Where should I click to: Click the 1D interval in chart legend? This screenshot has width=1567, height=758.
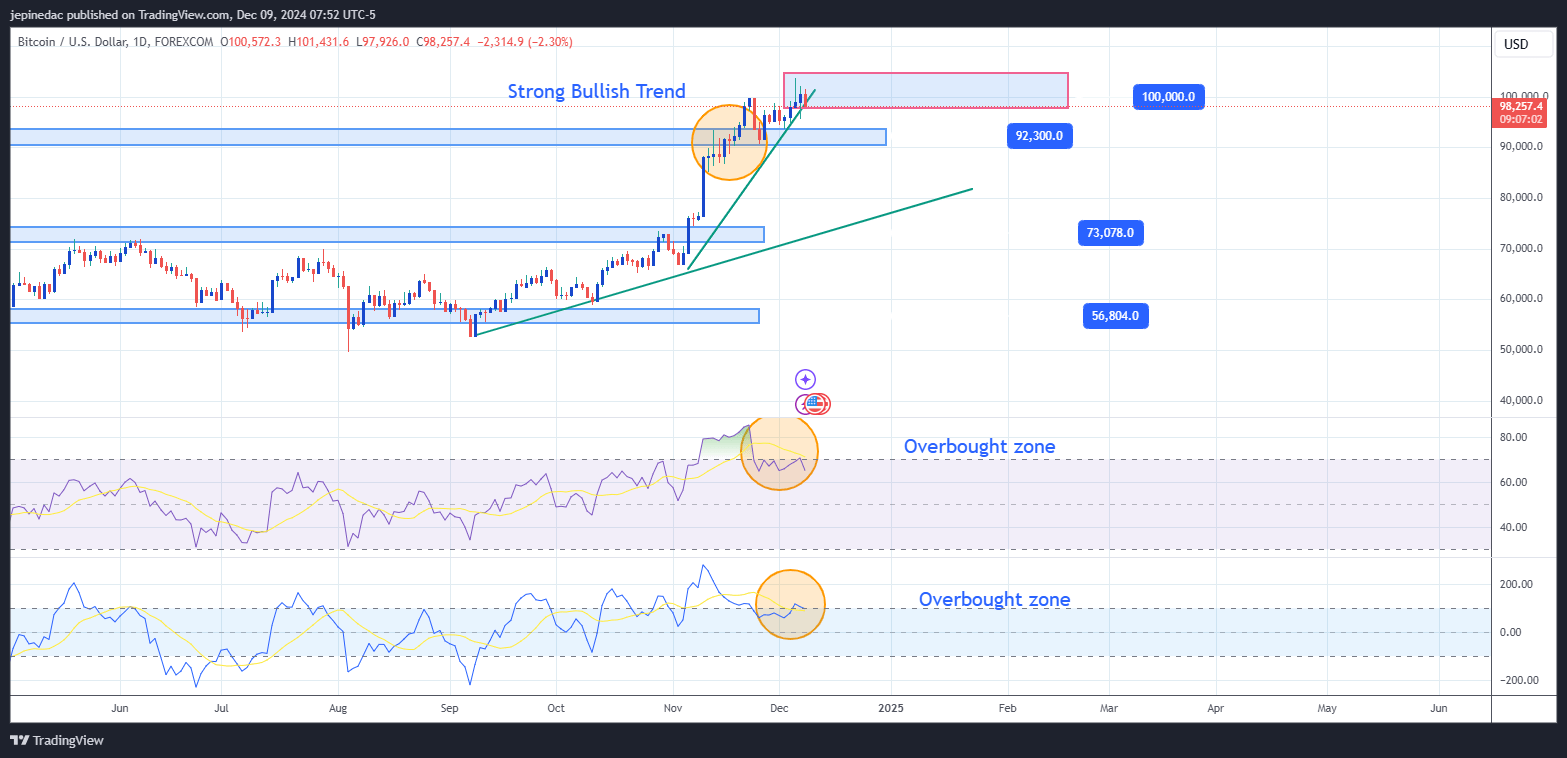click(139, 42)
